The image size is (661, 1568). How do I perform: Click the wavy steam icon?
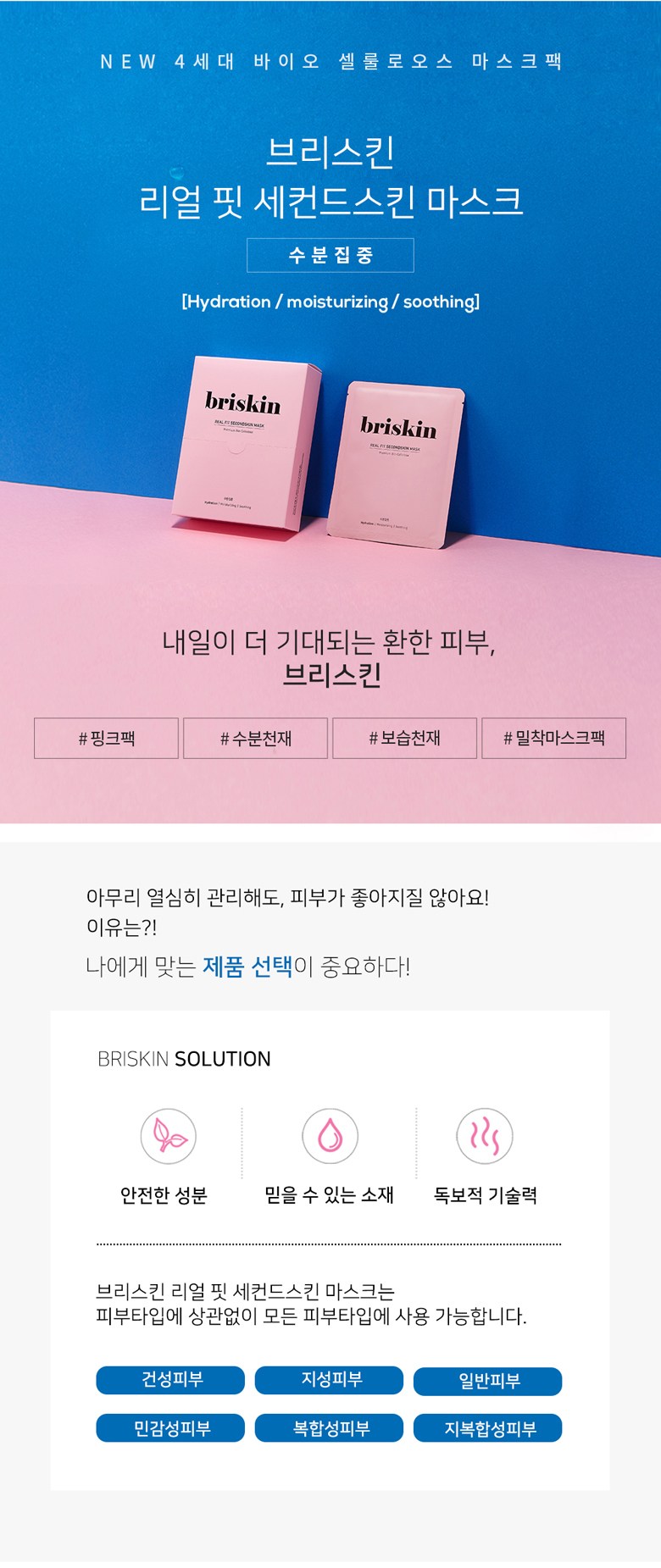click(485, 1135)
